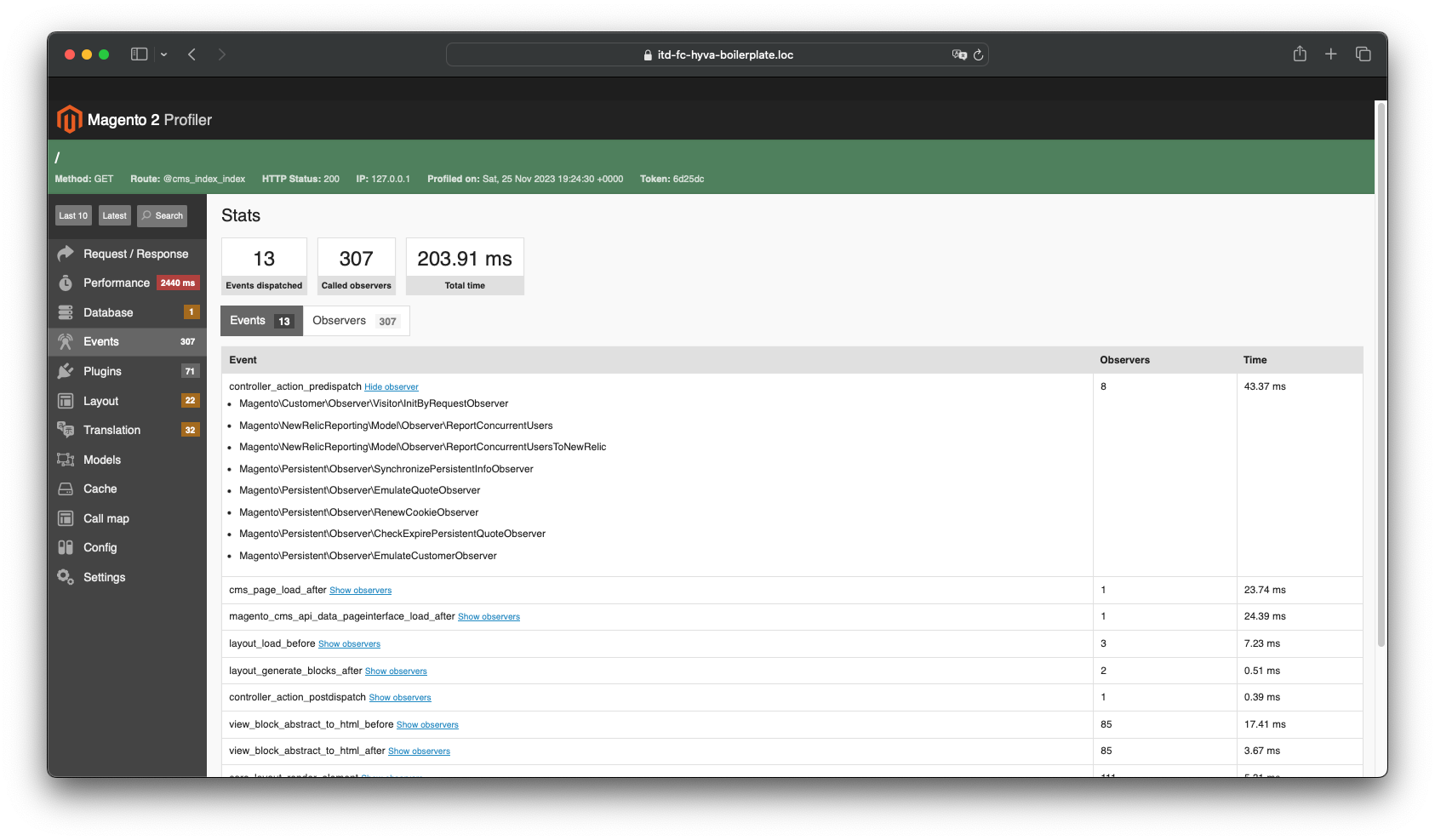Click the ReportConcurrentUsersToNewRelic entry
Screen dimensions: 1435x840
click(422, 447)
